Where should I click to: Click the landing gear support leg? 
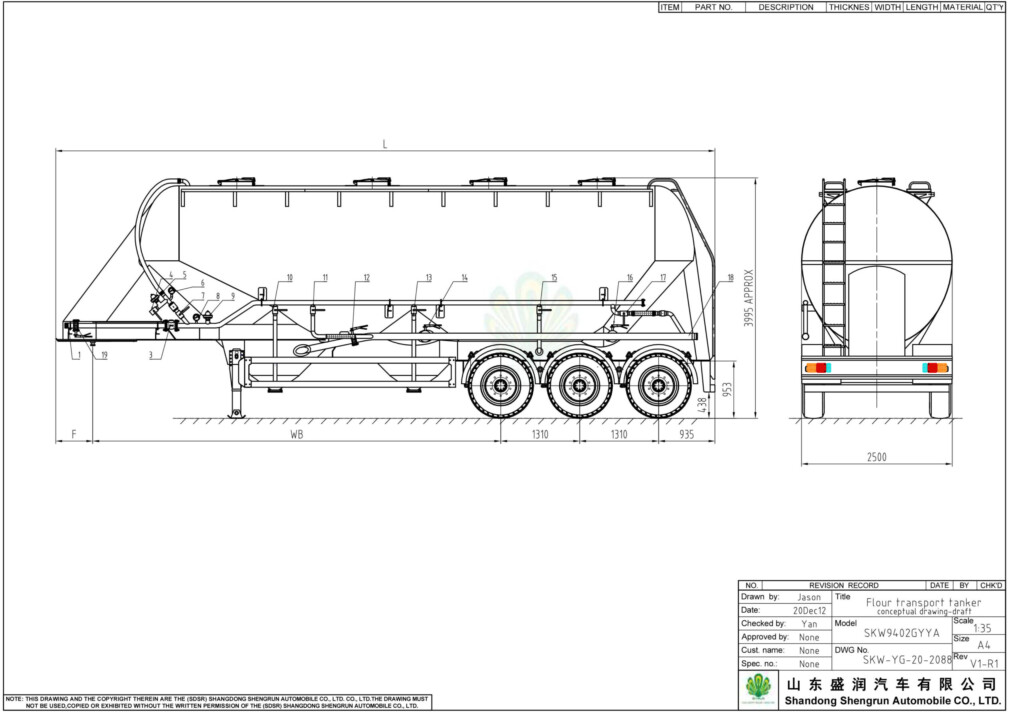(x=237, y=385)
